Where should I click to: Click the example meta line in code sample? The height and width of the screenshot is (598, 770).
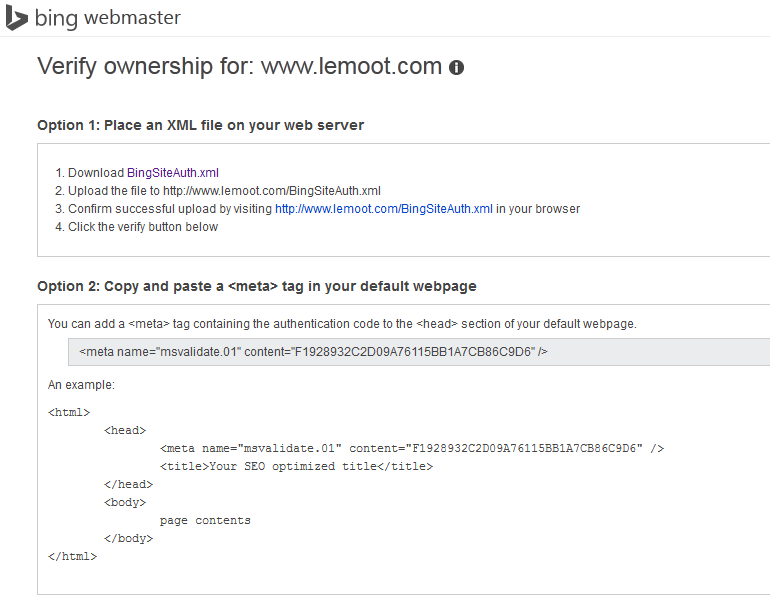[412, 448]
